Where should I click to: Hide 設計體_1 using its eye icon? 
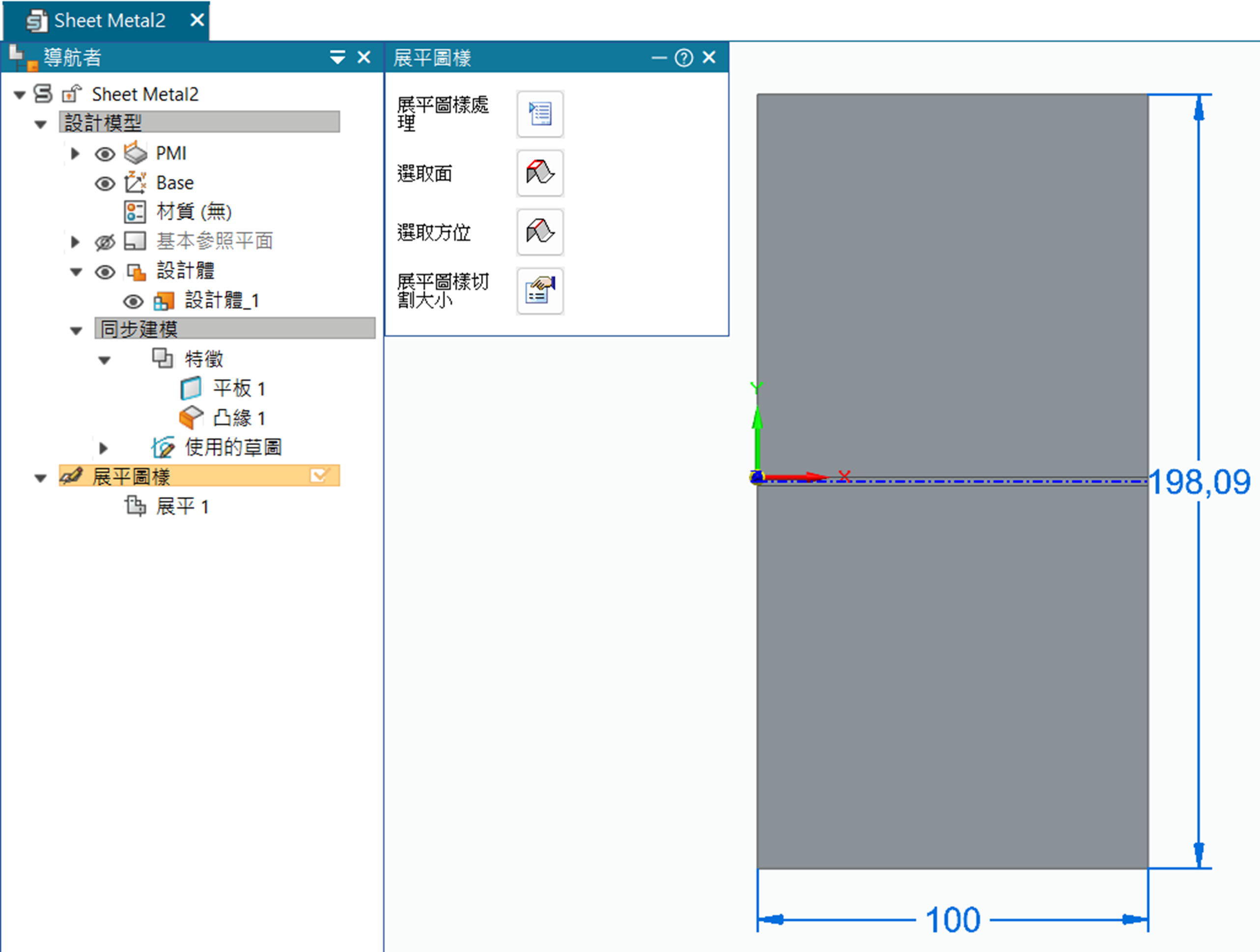pyautogui.click(x=133, y=301)
